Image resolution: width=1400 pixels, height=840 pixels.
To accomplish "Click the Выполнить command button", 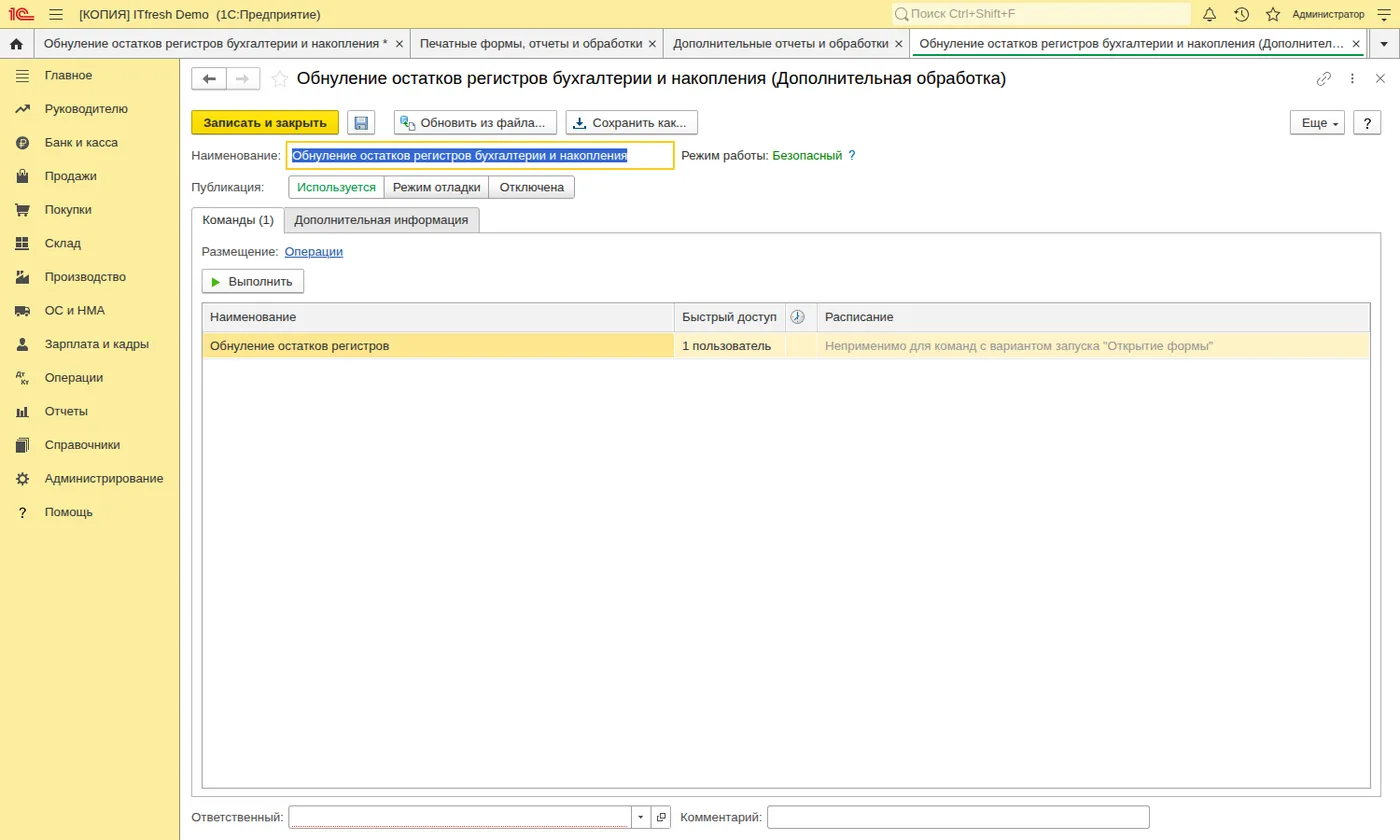I will tap(253, 281).
